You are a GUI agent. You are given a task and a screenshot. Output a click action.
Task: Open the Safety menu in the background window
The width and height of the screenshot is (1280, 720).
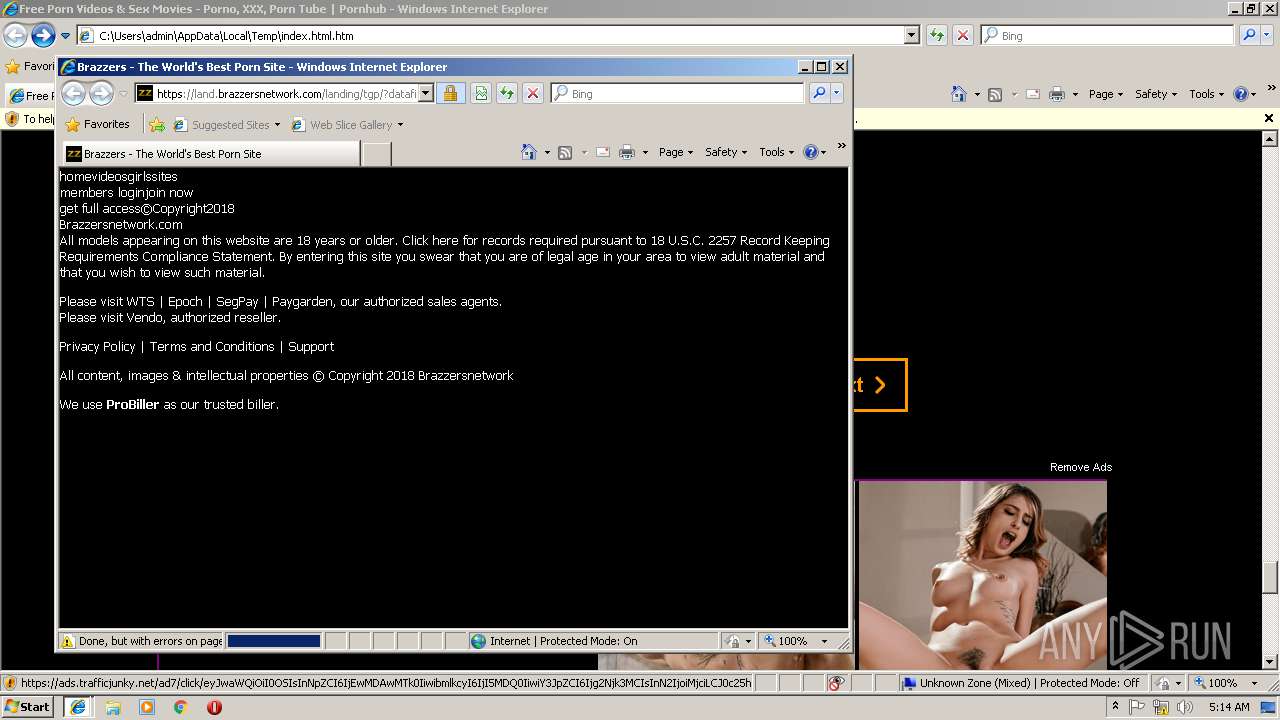[x=1156, y=94]
